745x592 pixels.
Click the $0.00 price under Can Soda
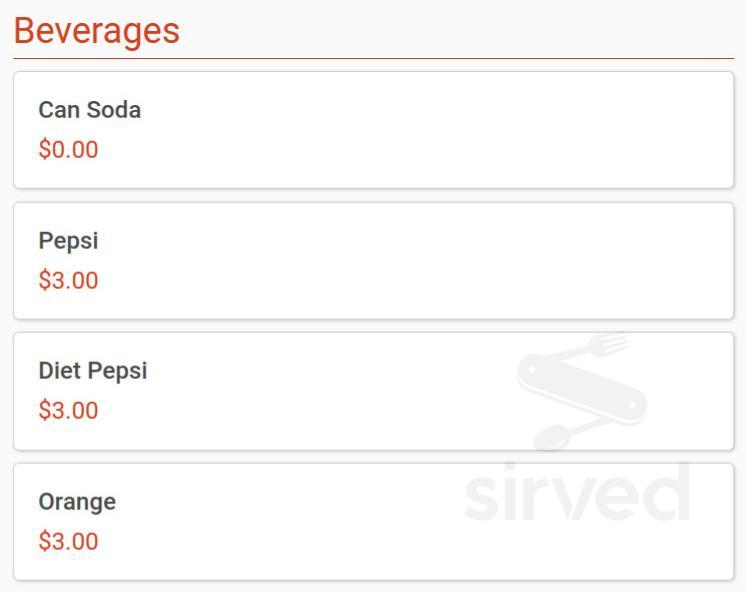pos(68,149)
